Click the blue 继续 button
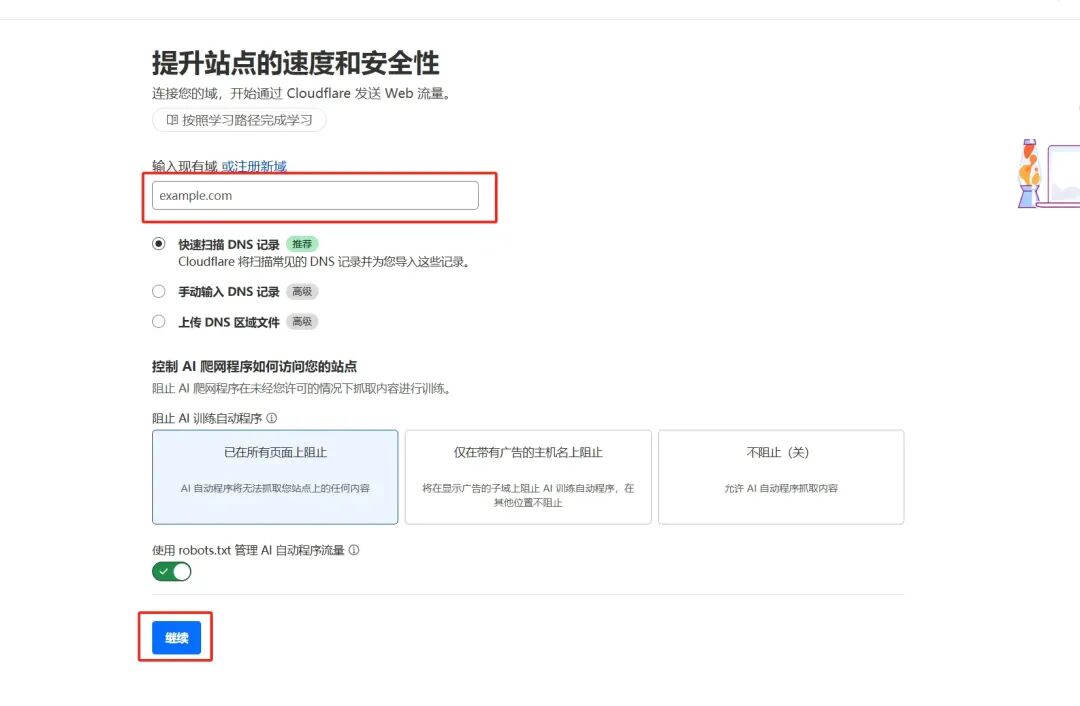This screenshot has width=1080, height=706. [176, 638]
